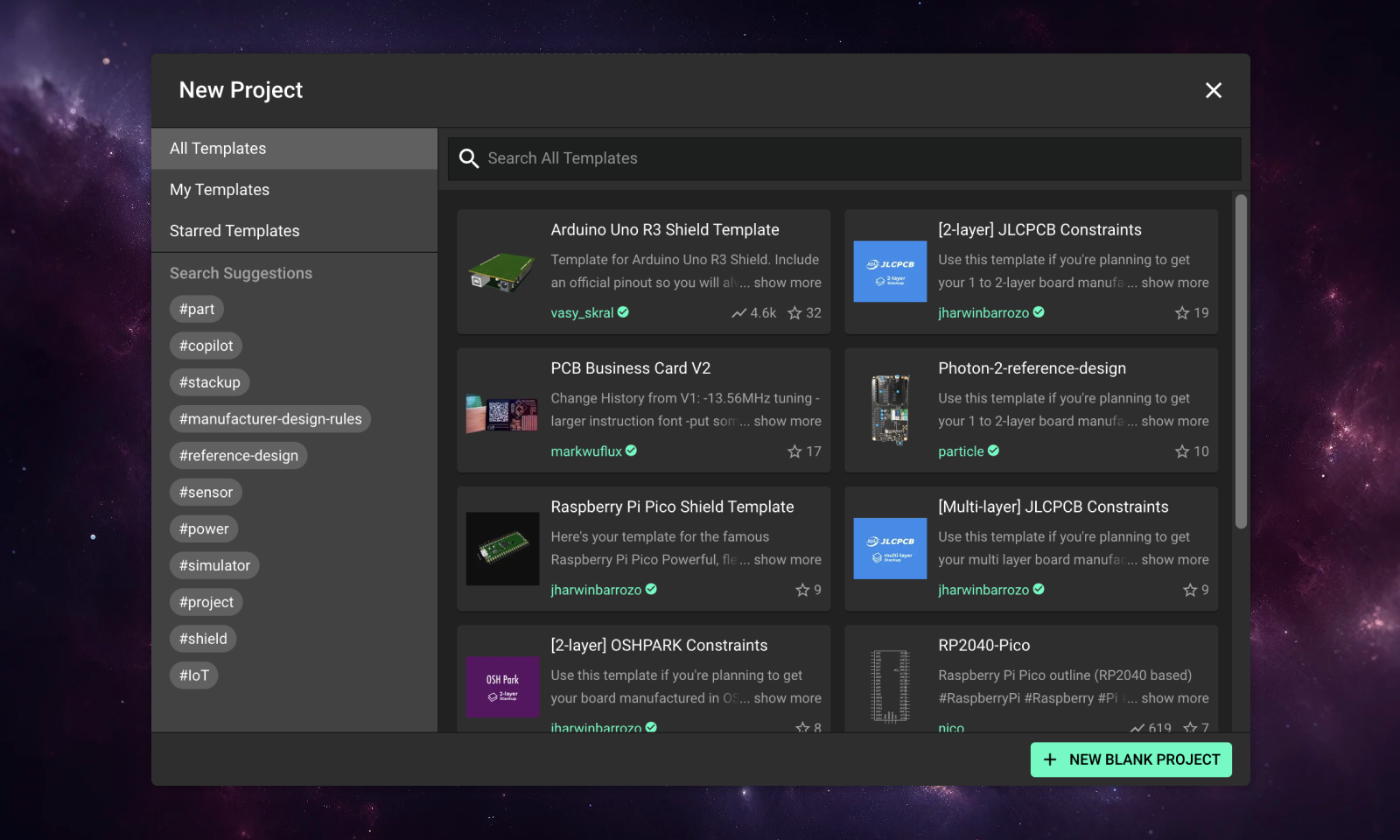
Task: Select the #copilot suggestion tag
Action: pyautogui.click(x=206, y=346)
